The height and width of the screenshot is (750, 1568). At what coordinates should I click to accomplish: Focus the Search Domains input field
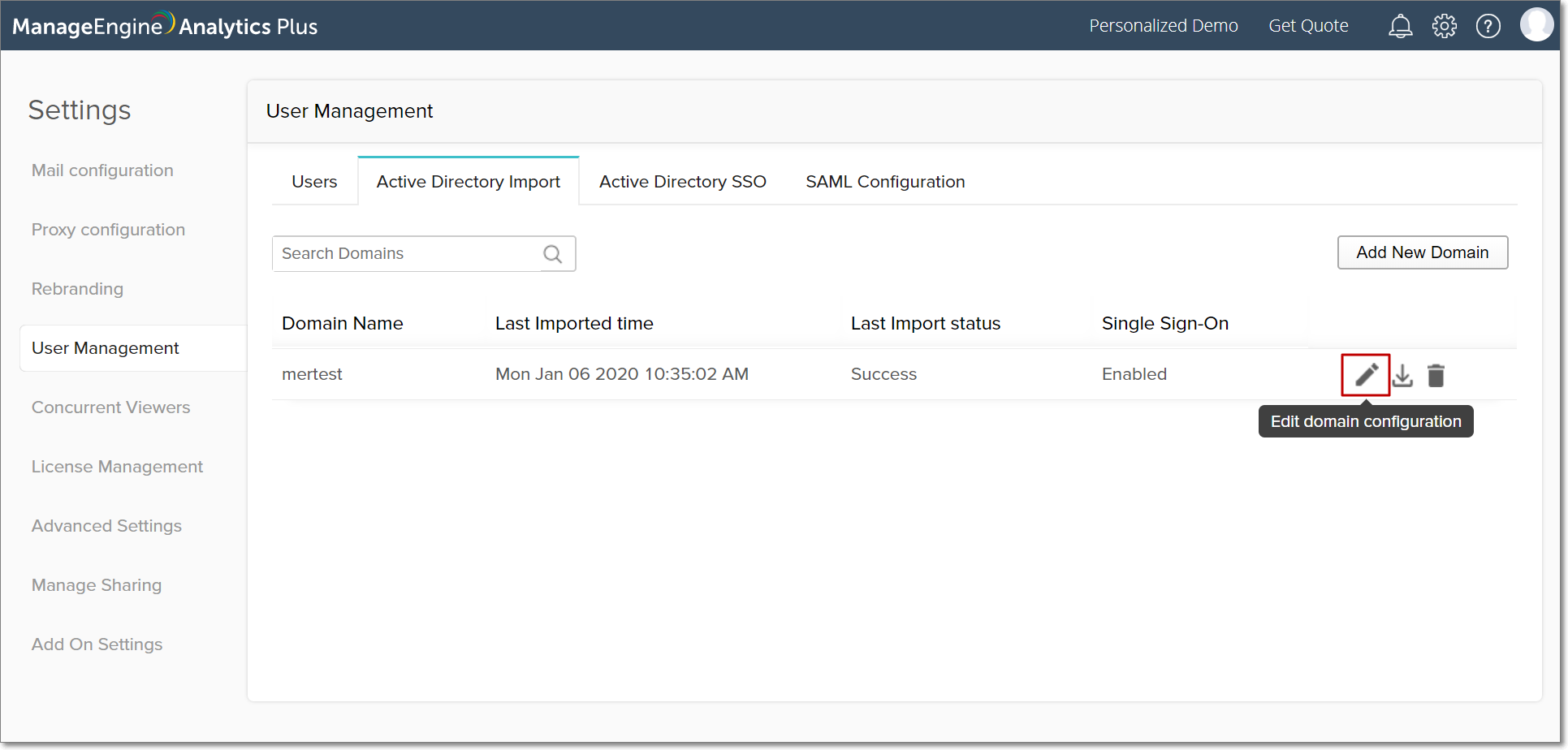coord(406,254)
